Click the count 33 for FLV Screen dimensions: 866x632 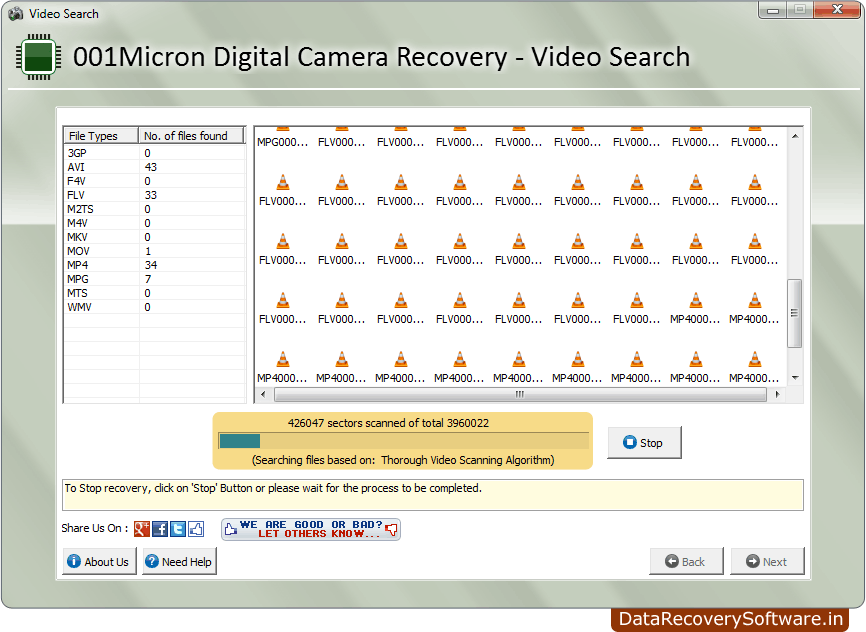coord(151,195)
